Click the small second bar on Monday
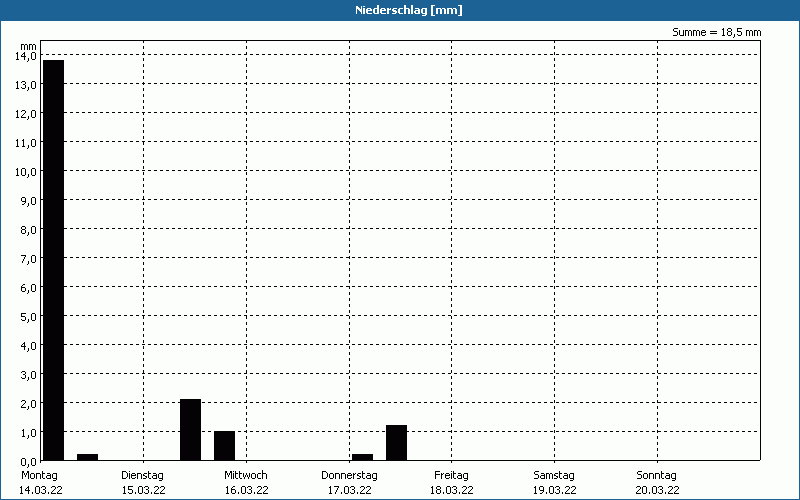 point(88,457)
